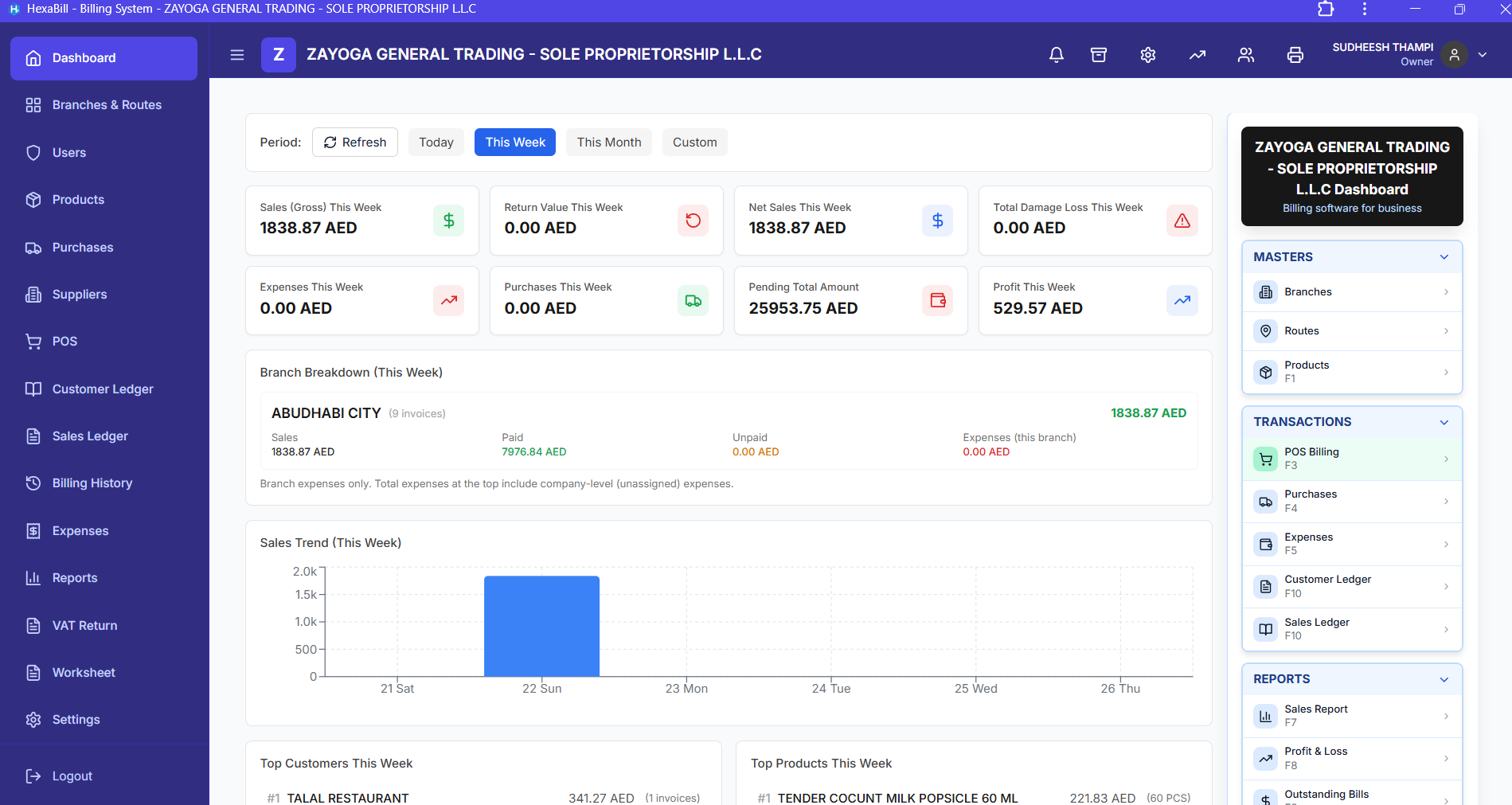The height and width of the screenshot is (805, 1512).
Task: Select the This Month period tab
Action: point(609,143)
